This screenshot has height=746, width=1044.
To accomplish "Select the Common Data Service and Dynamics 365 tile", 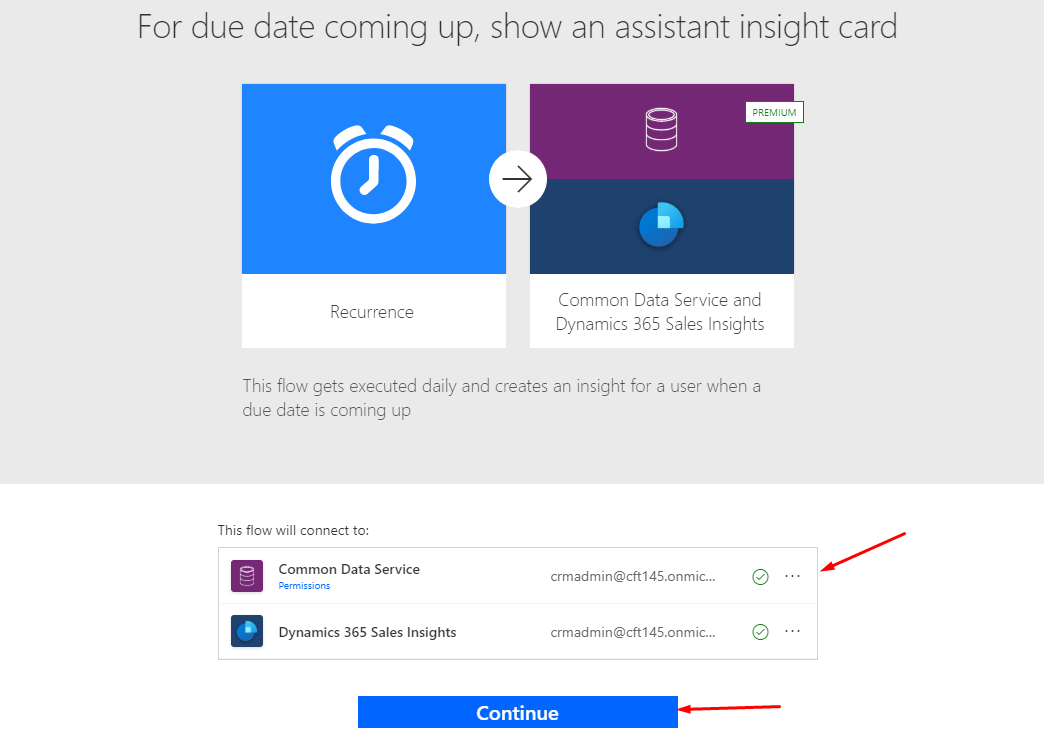I will [661, 215].
